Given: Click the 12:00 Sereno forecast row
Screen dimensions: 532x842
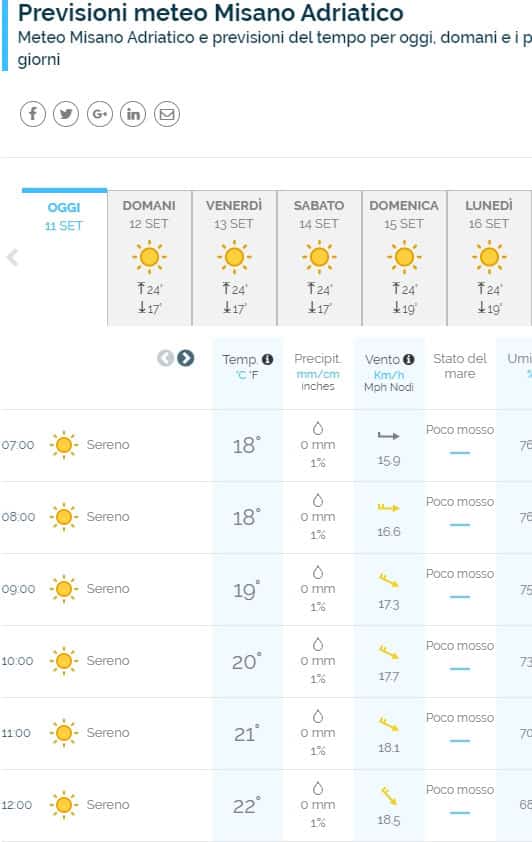Looking at the screenshot, I should pos(266,805).
